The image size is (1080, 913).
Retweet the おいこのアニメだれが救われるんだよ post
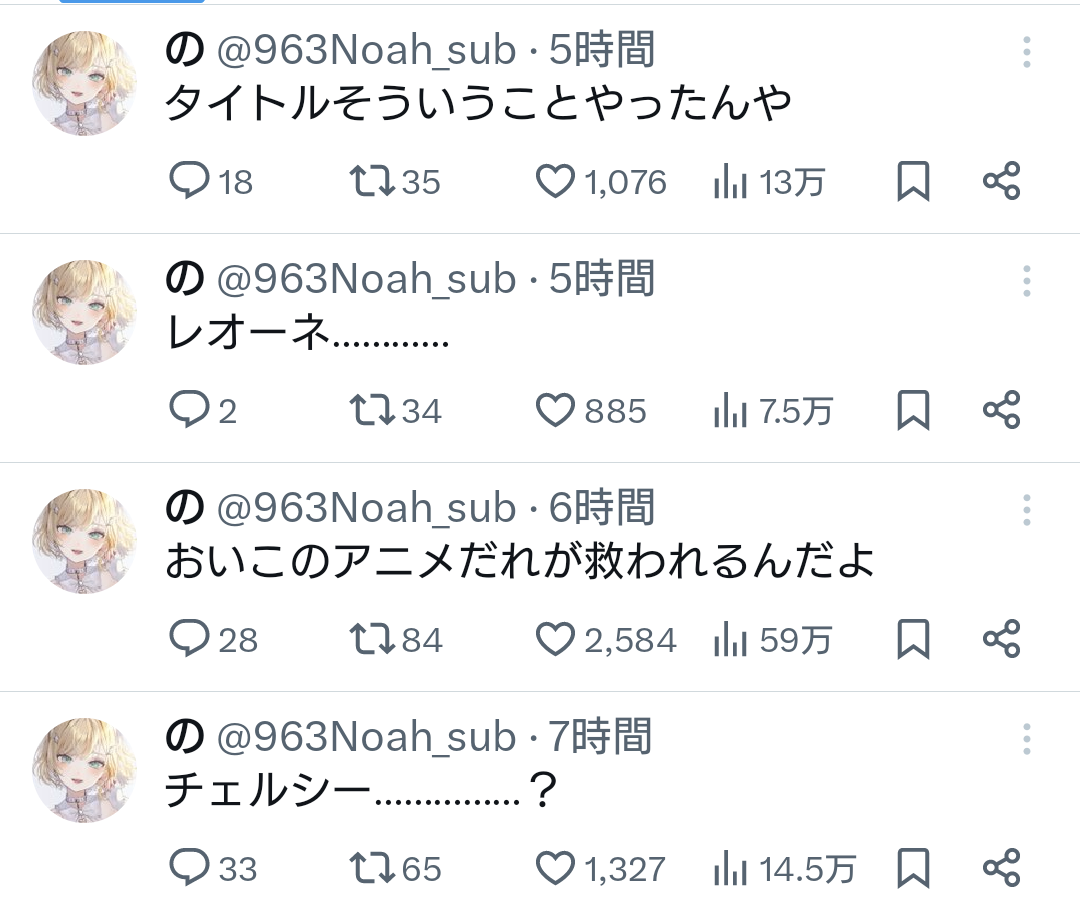(x=371, y=639)
